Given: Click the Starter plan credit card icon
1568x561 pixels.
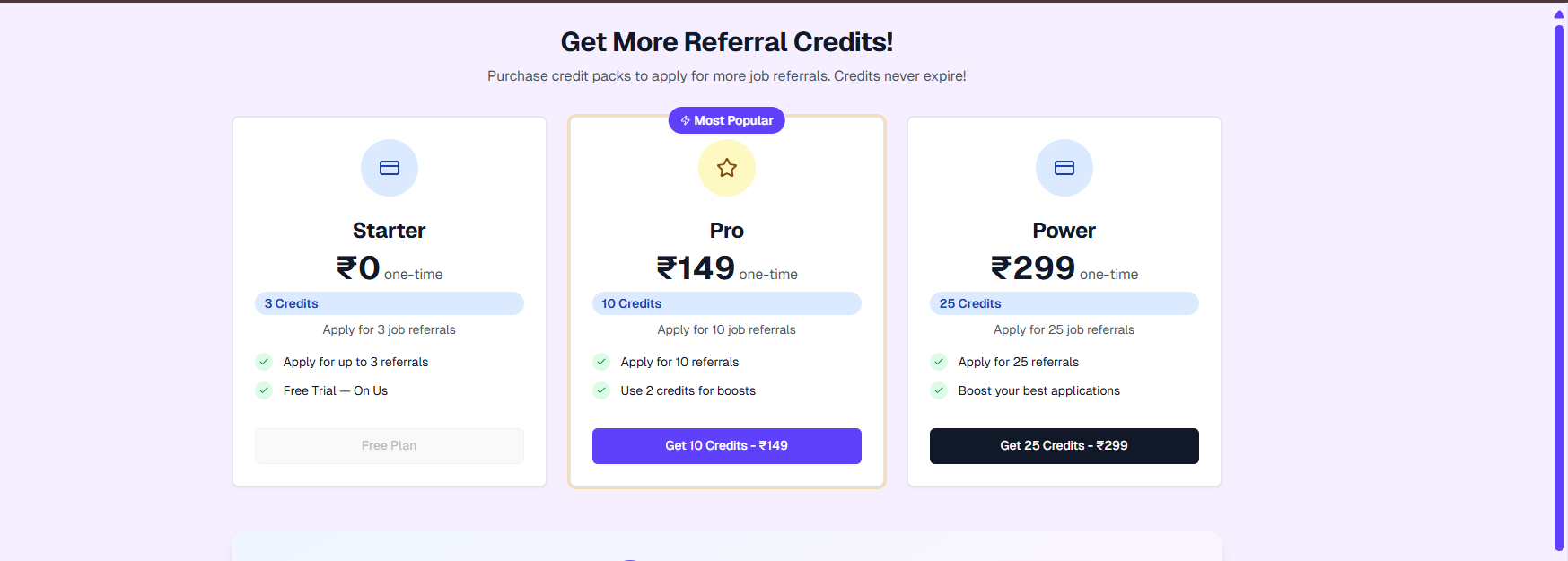Looking at the screenshot, I should (x=390, y=168).
